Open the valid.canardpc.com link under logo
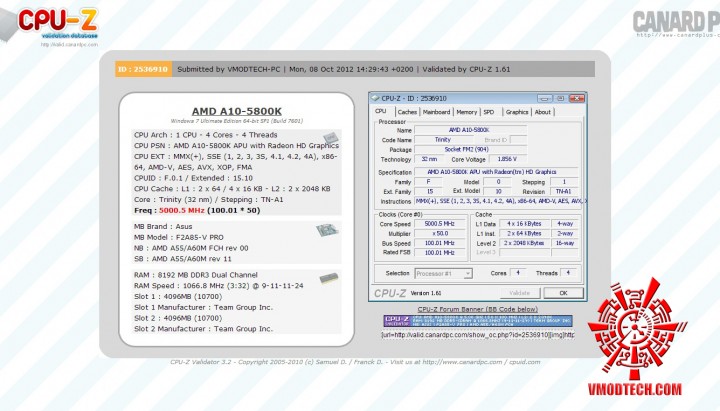Viewport: 720px width, 411px height. pos(69,45)
